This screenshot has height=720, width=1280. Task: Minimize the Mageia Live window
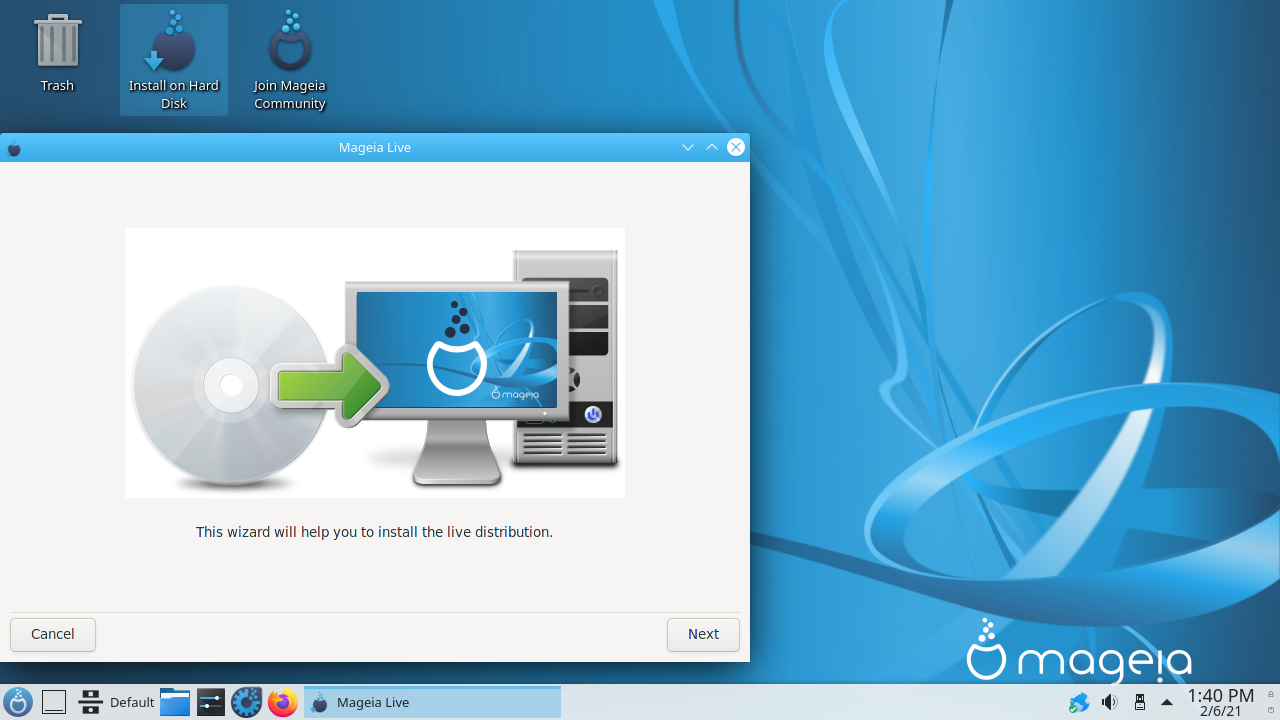688,147
